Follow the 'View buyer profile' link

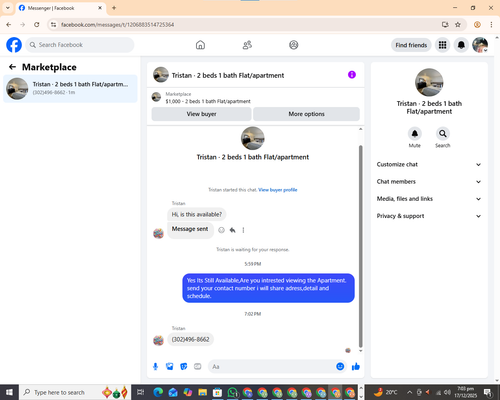[278, 190]
